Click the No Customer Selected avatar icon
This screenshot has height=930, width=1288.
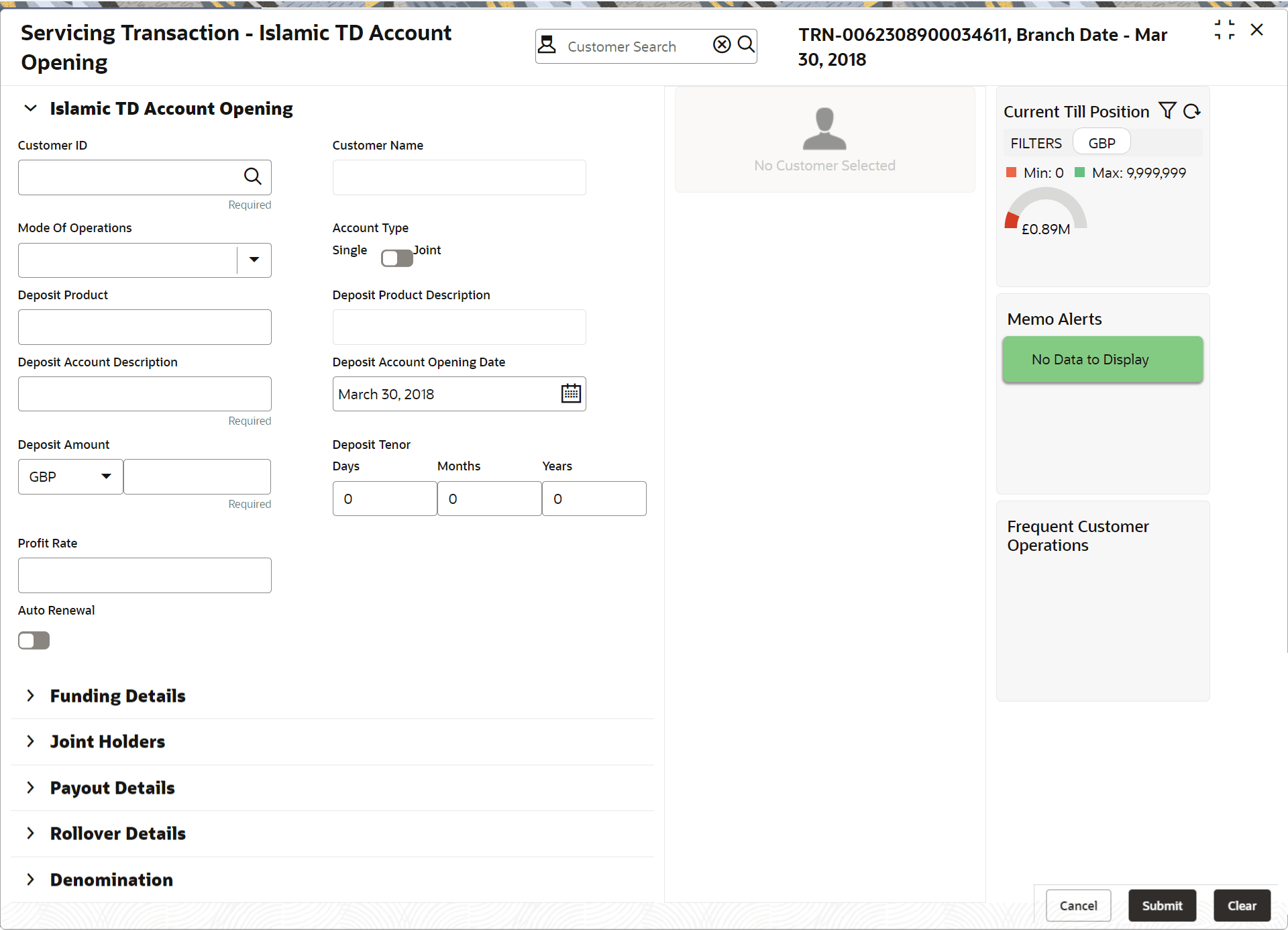click(824, 129)
